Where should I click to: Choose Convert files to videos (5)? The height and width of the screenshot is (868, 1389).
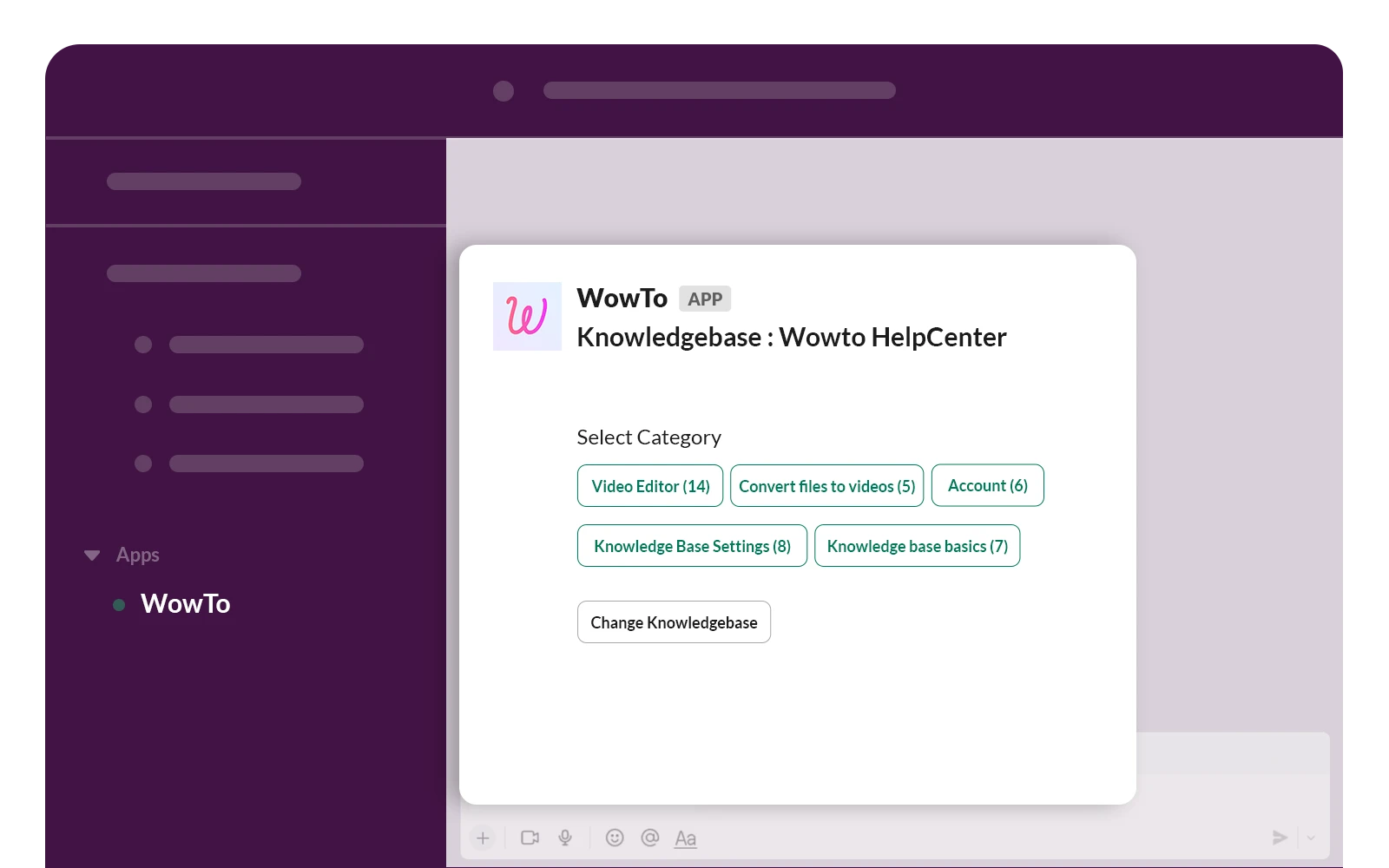coord(826,485)
